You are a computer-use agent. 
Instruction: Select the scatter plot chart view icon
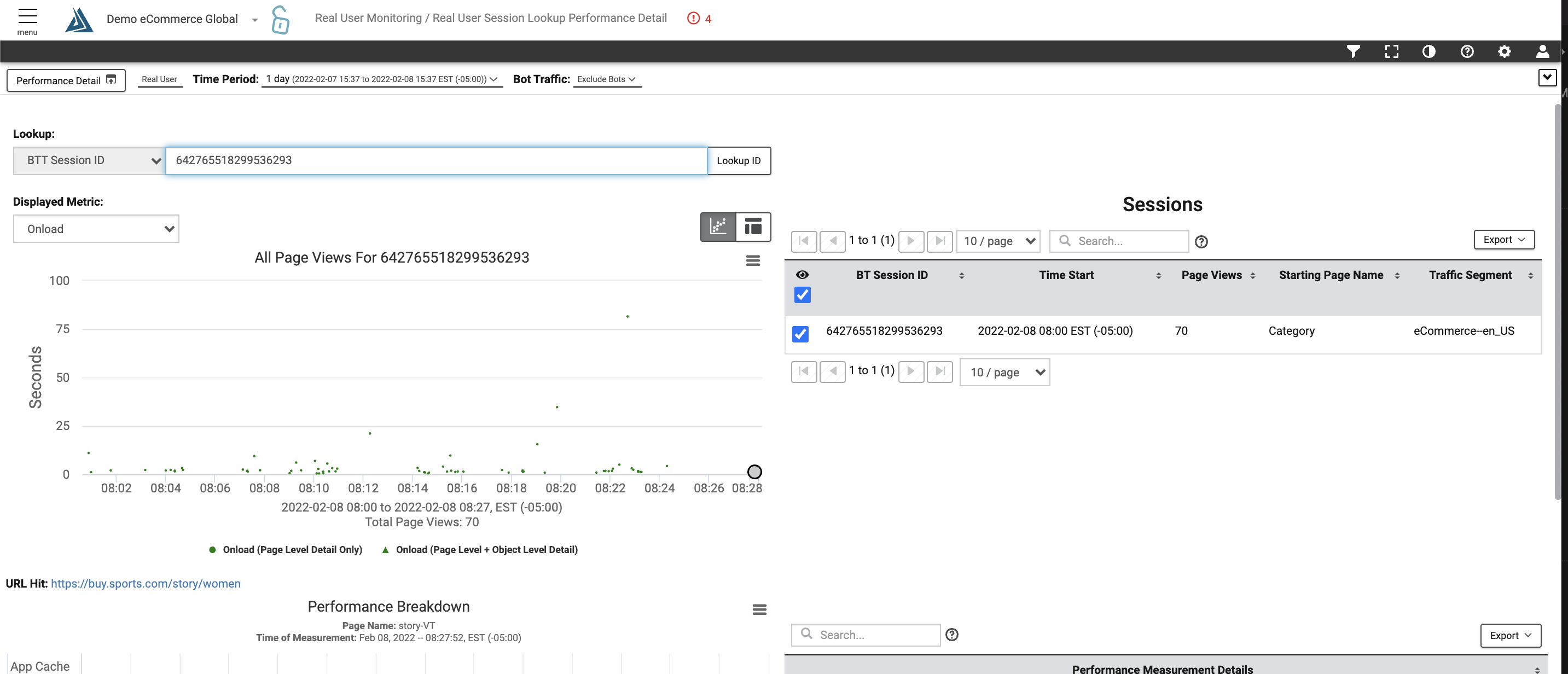(718, 226)
